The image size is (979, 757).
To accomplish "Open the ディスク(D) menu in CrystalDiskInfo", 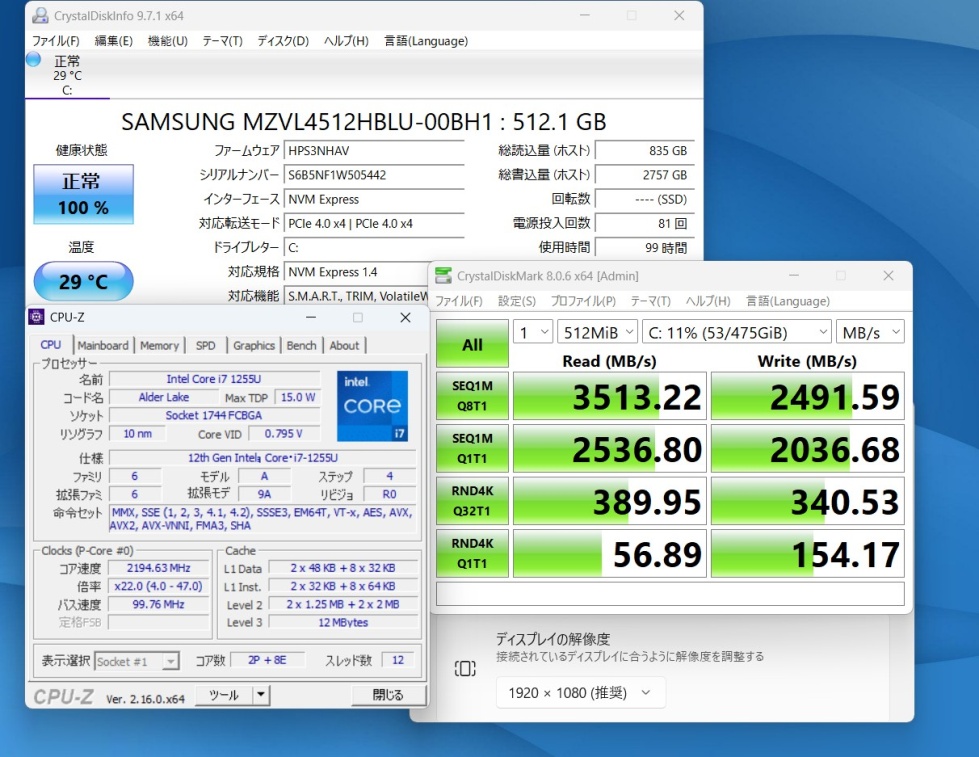I will [283, 41].
